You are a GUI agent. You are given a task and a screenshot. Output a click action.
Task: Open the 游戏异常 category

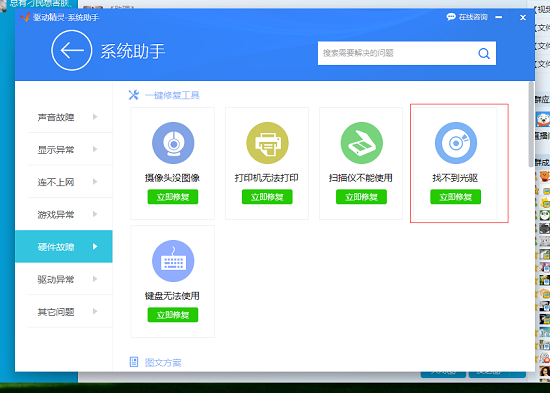pyautogui.click(x=63, y=214)
